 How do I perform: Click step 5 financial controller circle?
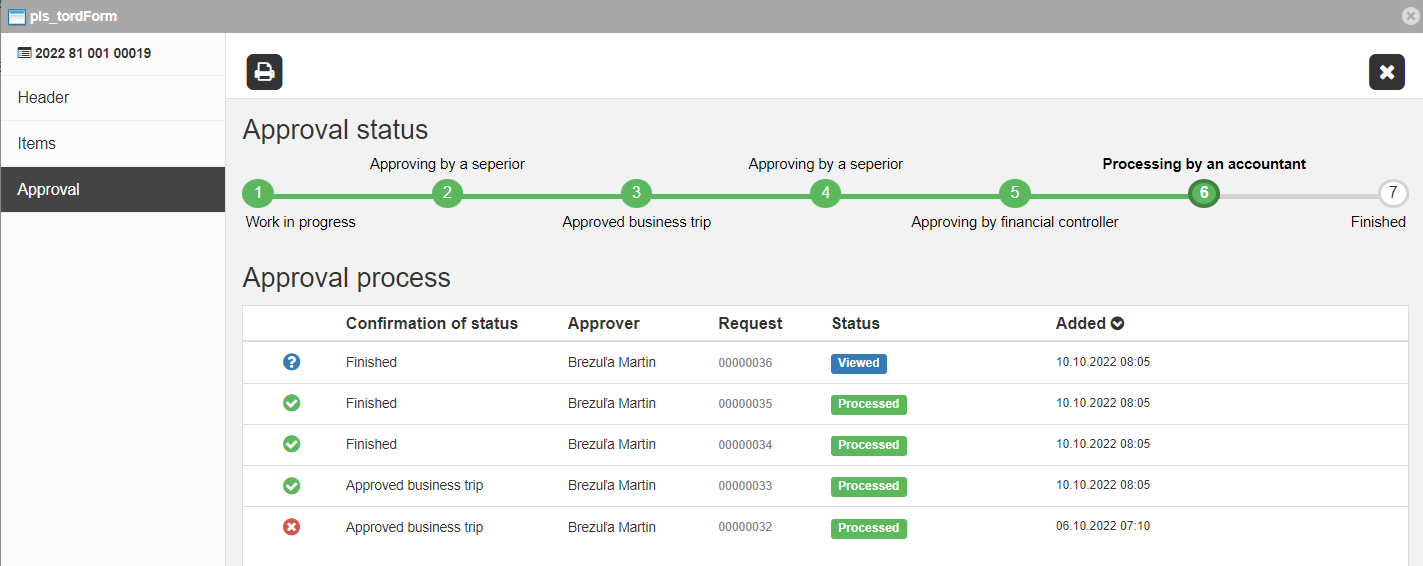[1014, 193]
